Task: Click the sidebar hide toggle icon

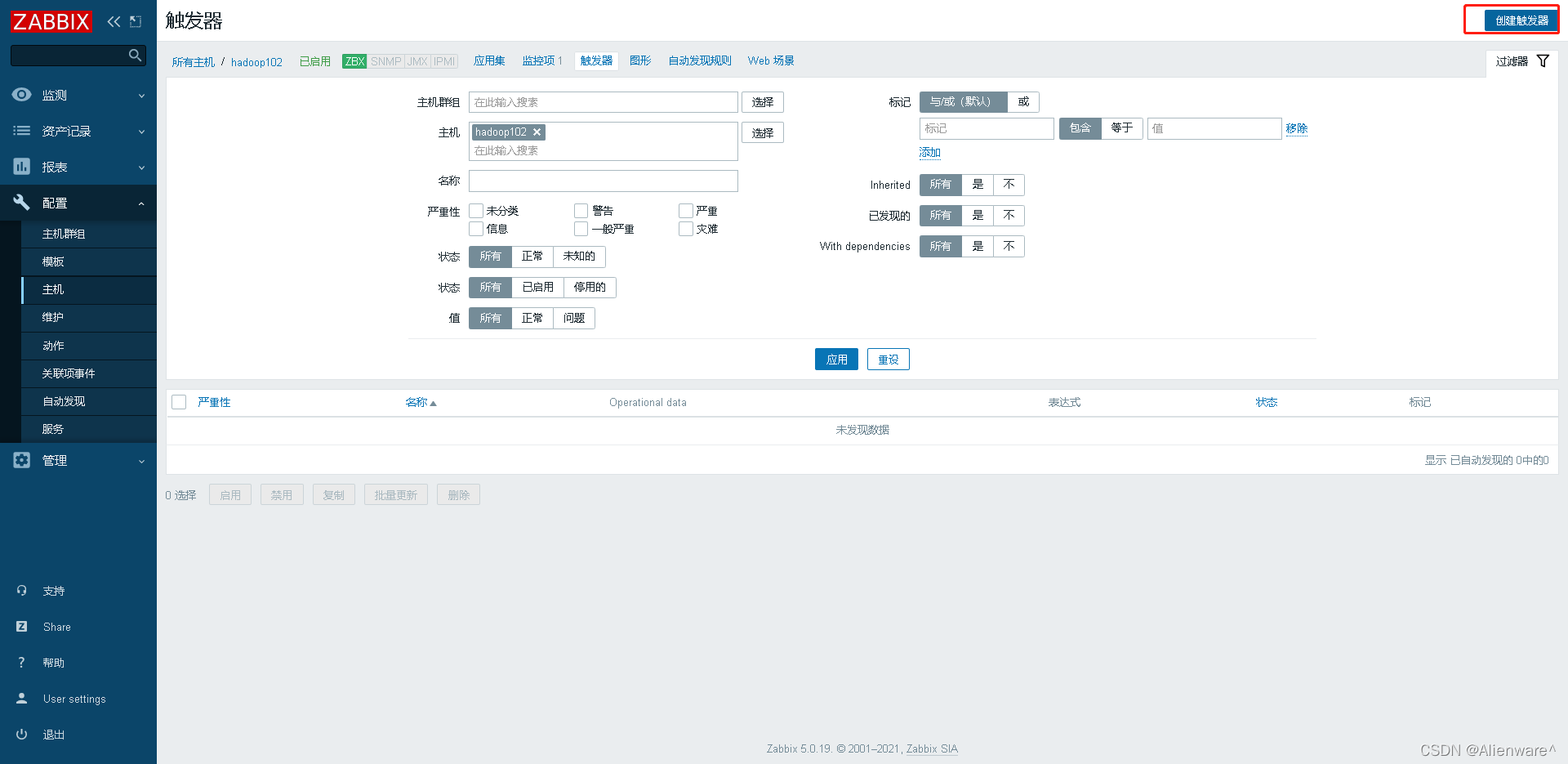Action: (136, 21)
